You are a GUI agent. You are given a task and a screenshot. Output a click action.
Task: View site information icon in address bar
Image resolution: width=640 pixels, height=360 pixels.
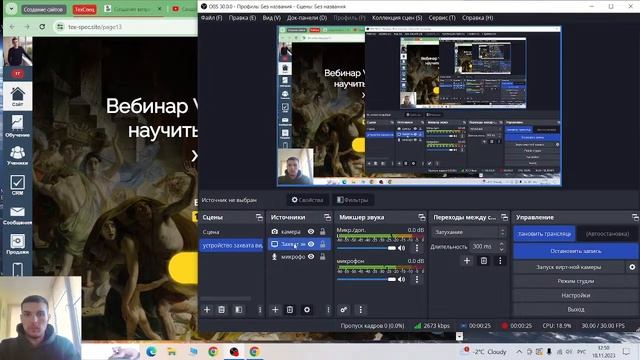(60, 27)
